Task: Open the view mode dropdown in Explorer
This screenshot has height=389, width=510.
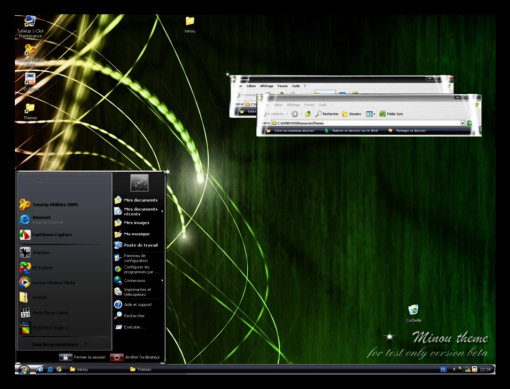Action: pyautogui.click(x=370, y=114)
